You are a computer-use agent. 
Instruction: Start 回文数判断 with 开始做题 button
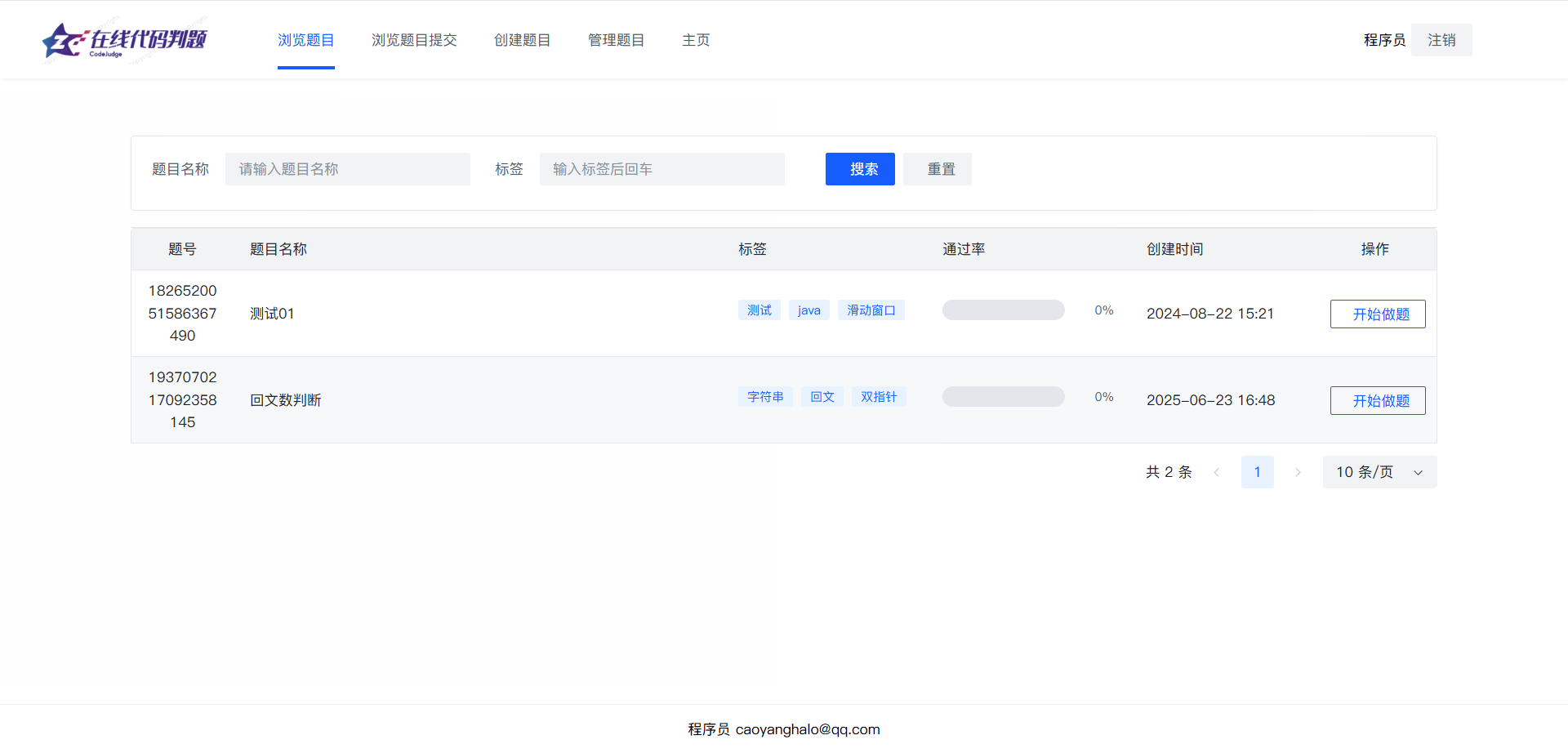[x=1378, y=400]
